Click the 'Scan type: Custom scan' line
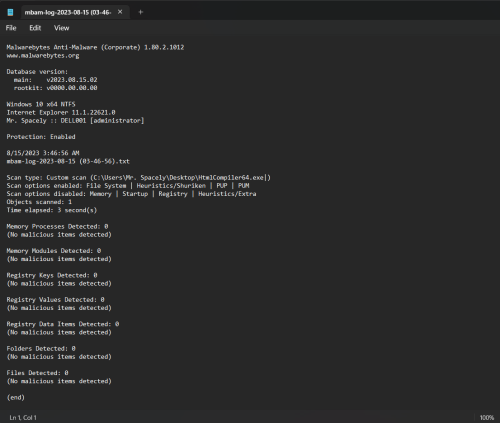 (139, 178)
